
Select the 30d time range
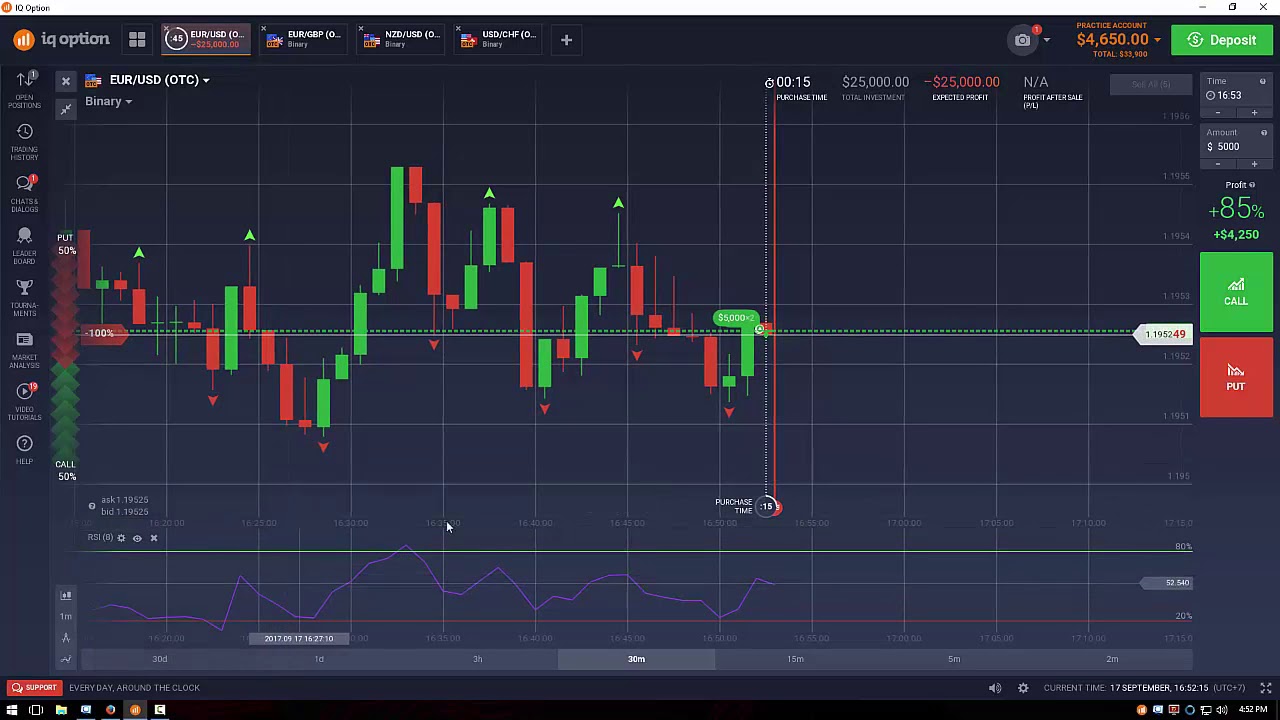point(160,659)
